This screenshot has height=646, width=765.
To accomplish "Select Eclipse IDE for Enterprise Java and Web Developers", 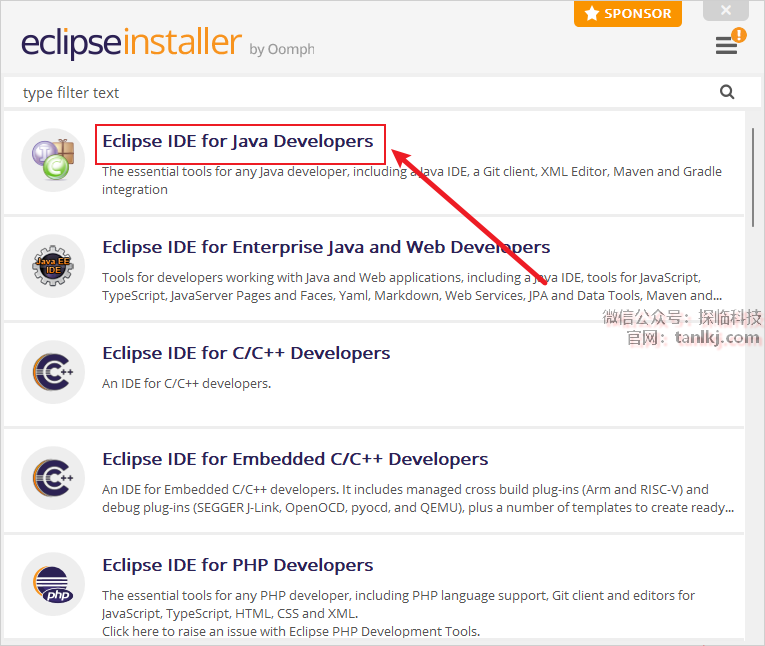I will point(326,247).
